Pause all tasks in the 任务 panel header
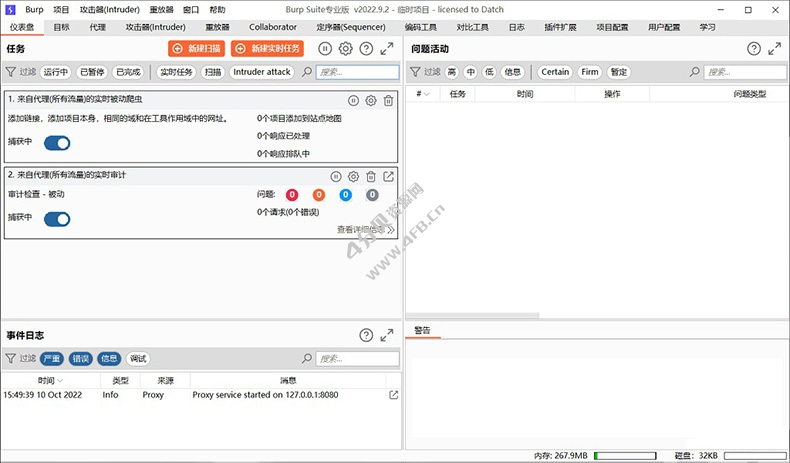 click(326, 49)
